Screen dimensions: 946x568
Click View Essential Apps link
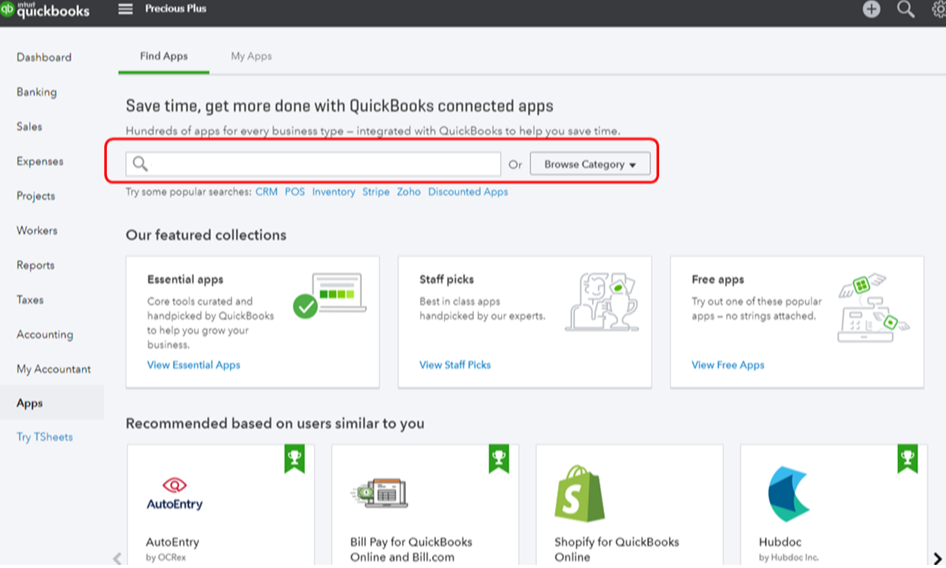[194, 365]
